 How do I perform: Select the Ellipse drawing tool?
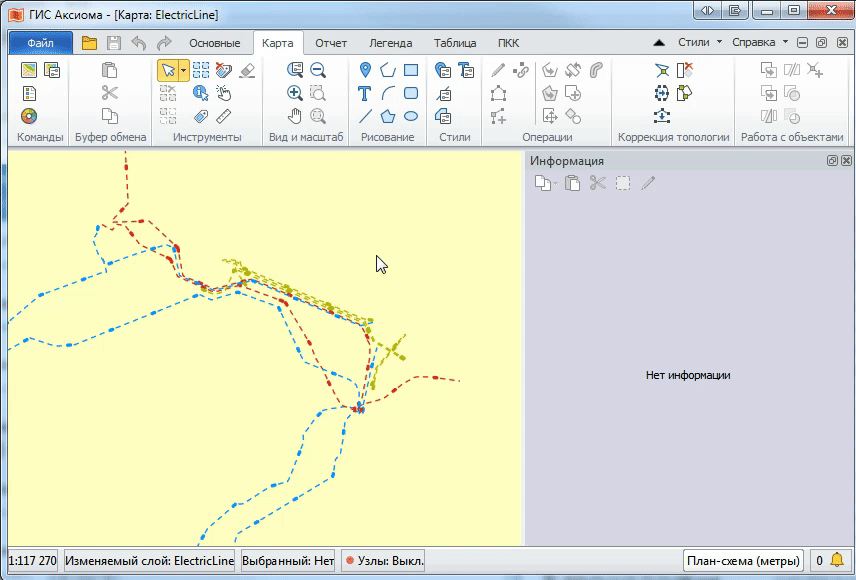tap(411, 116)
